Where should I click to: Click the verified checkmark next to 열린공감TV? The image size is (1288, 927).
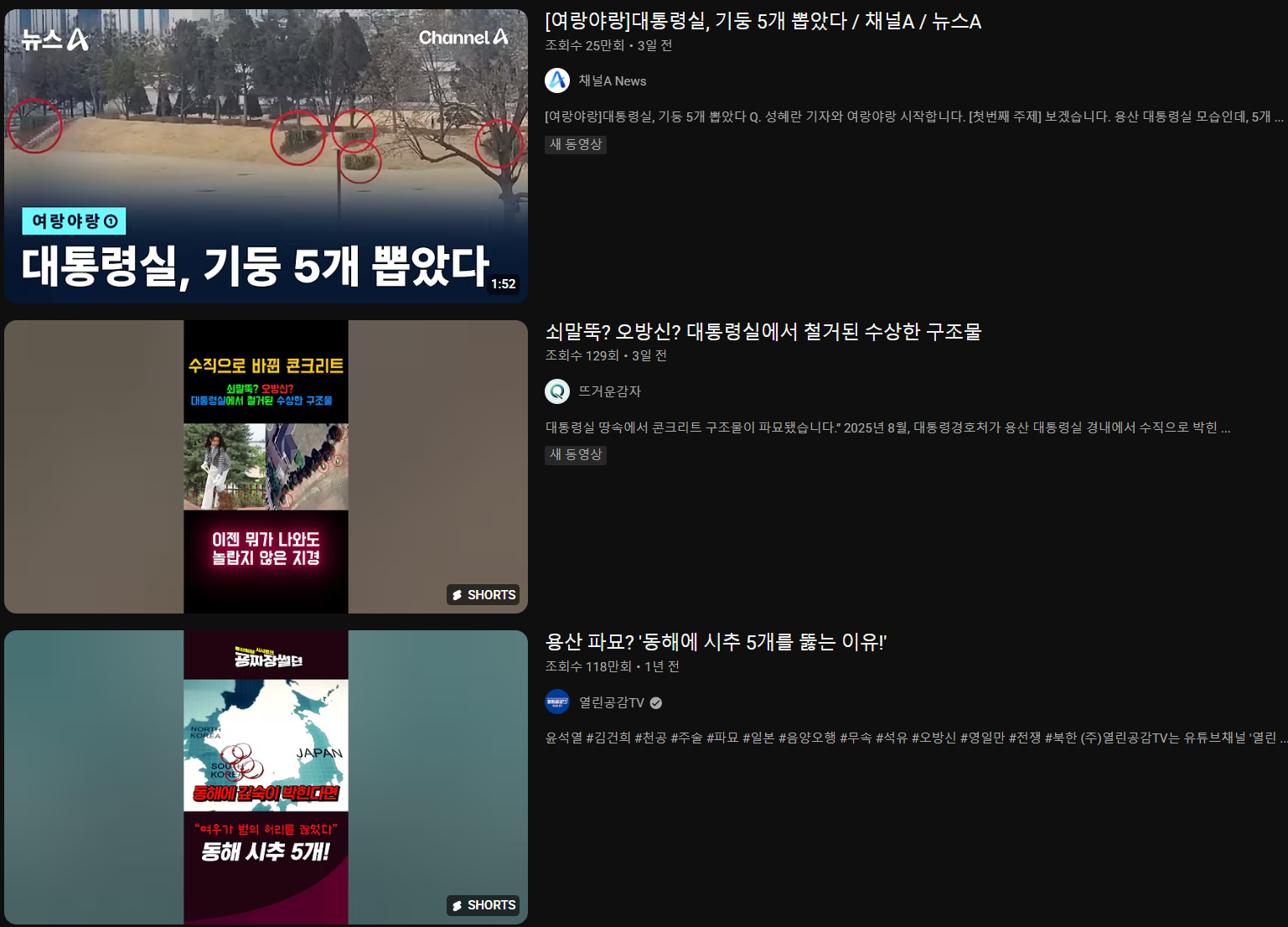[x=656, y=702]
